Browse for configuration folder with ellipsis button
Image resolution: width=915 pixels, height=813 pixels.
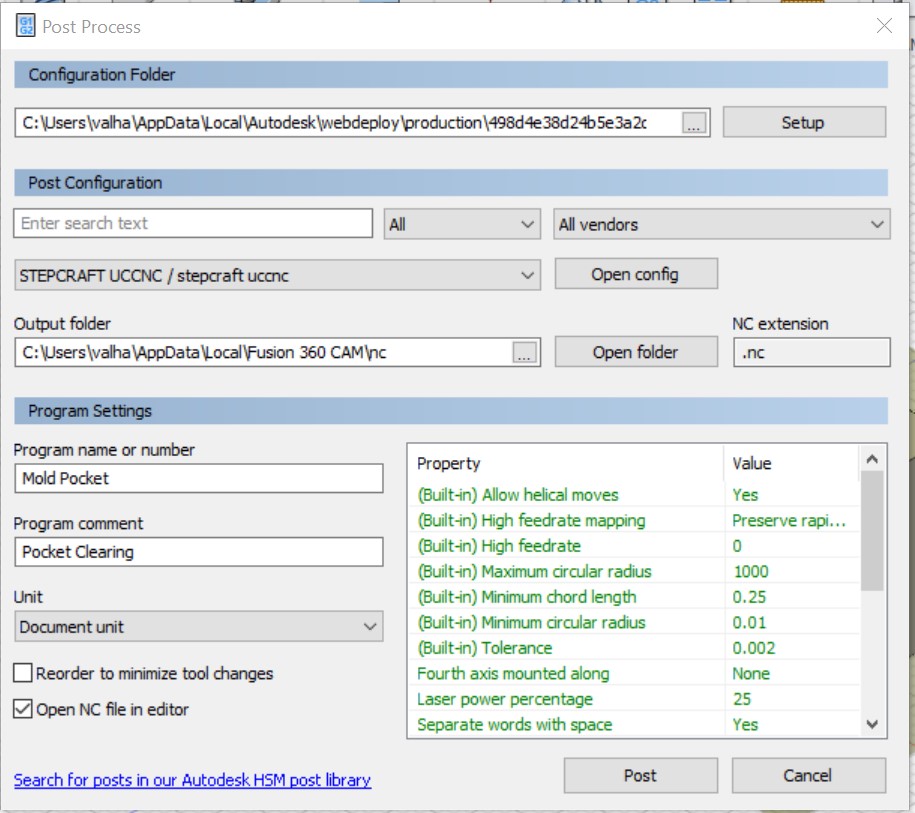[695, 123]
